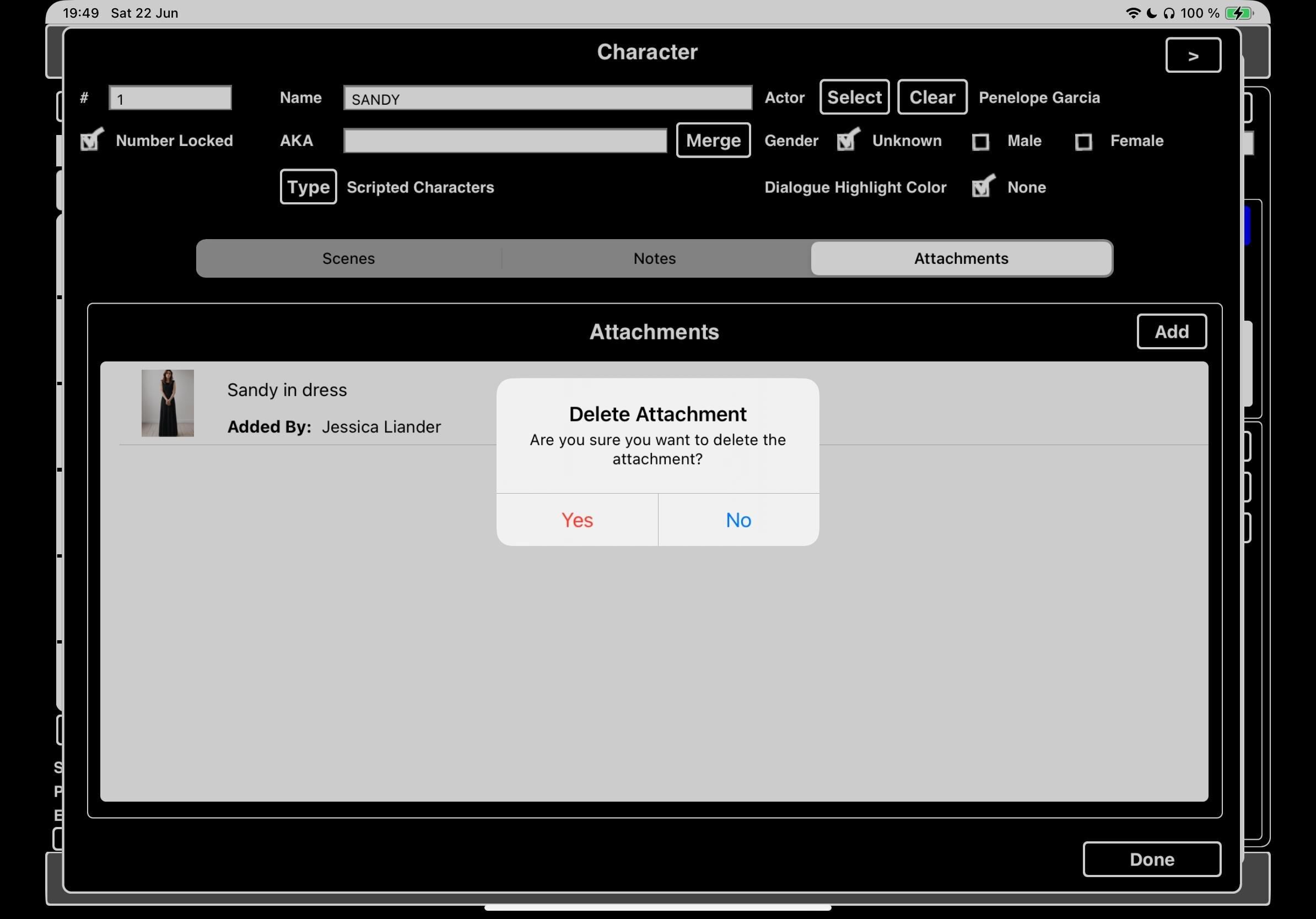Image resolution: width=1316 pixels, height=919 pixels.
Task: Check the Male gender checkbox
Action: point(980,142)
